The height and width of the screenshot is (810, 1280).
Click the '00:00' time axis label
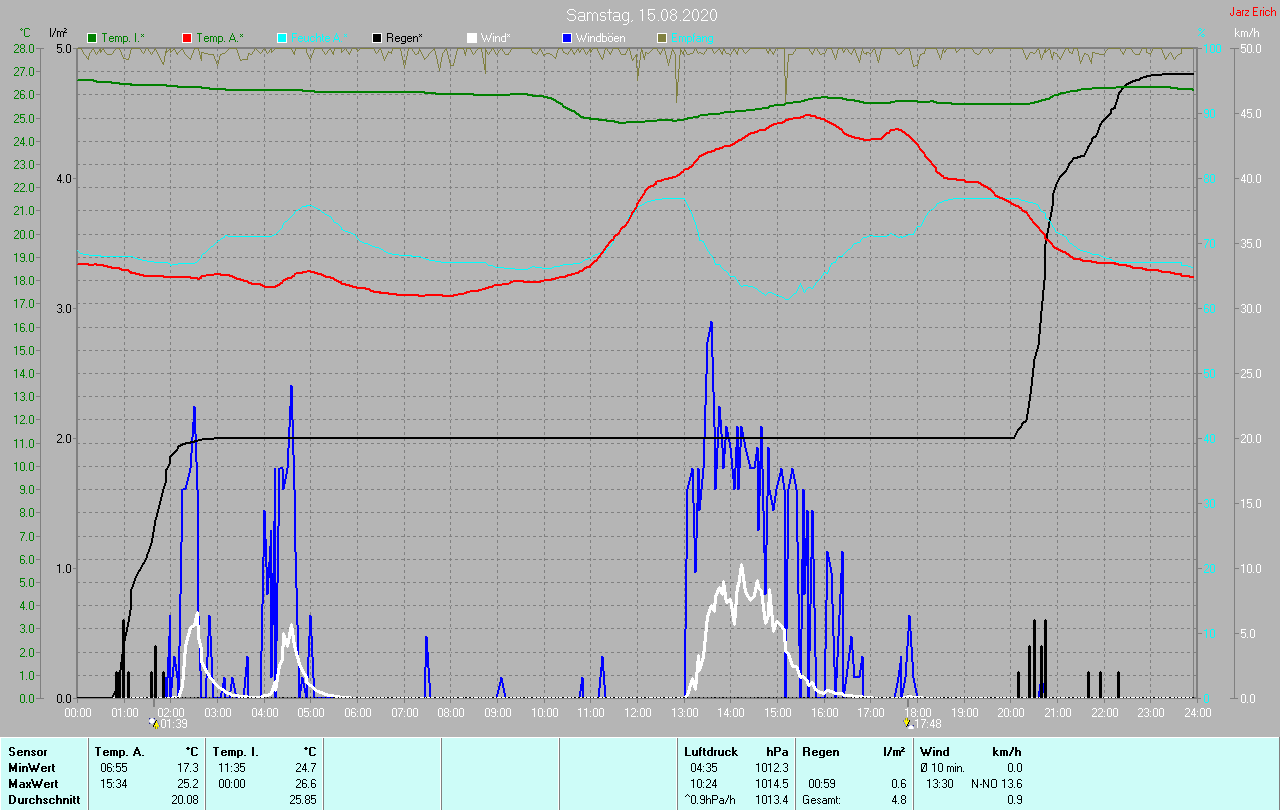point(78,712)
